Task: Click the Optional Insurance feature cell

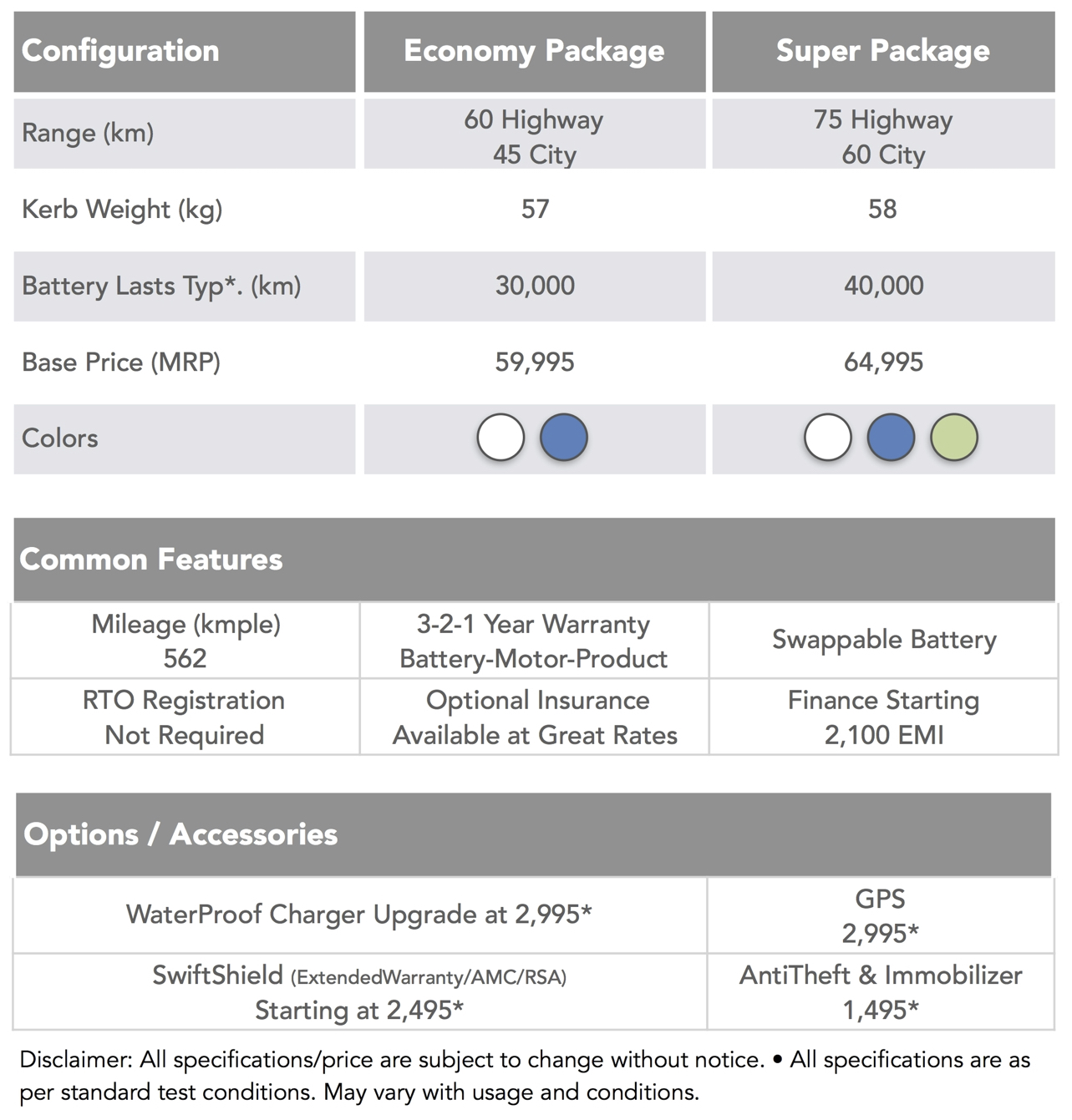Action: [x=535, y=717]
